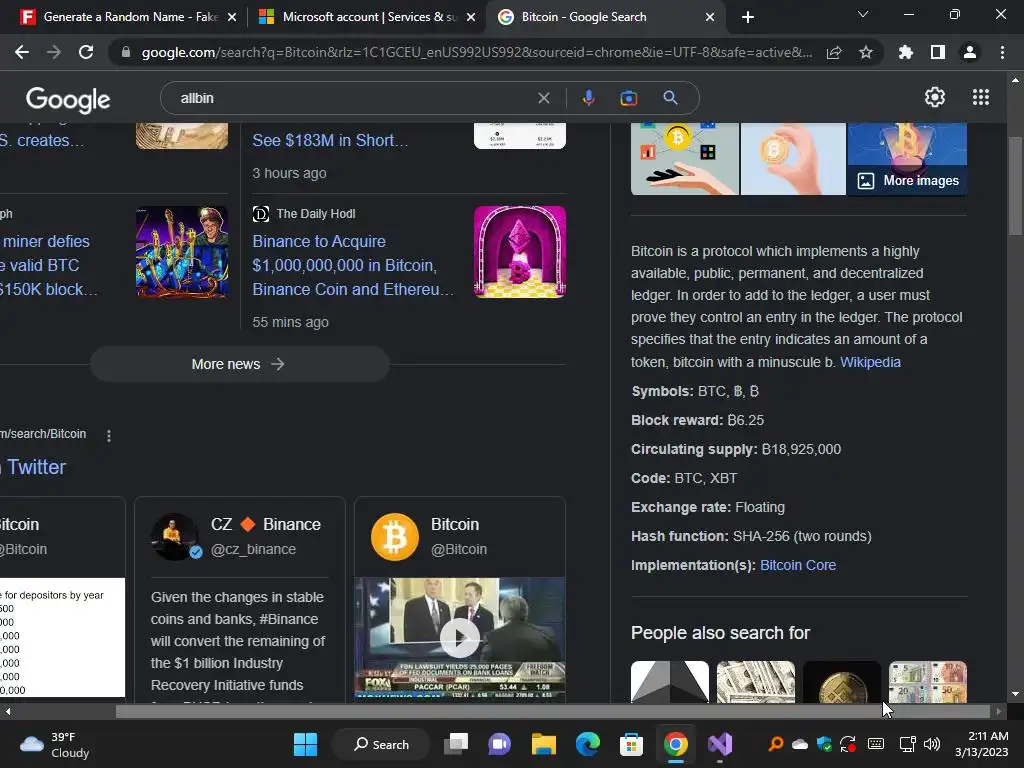Open Chrome extensions puzzle icon
This screenshot has height=768, width=1024.
(906, 53)
